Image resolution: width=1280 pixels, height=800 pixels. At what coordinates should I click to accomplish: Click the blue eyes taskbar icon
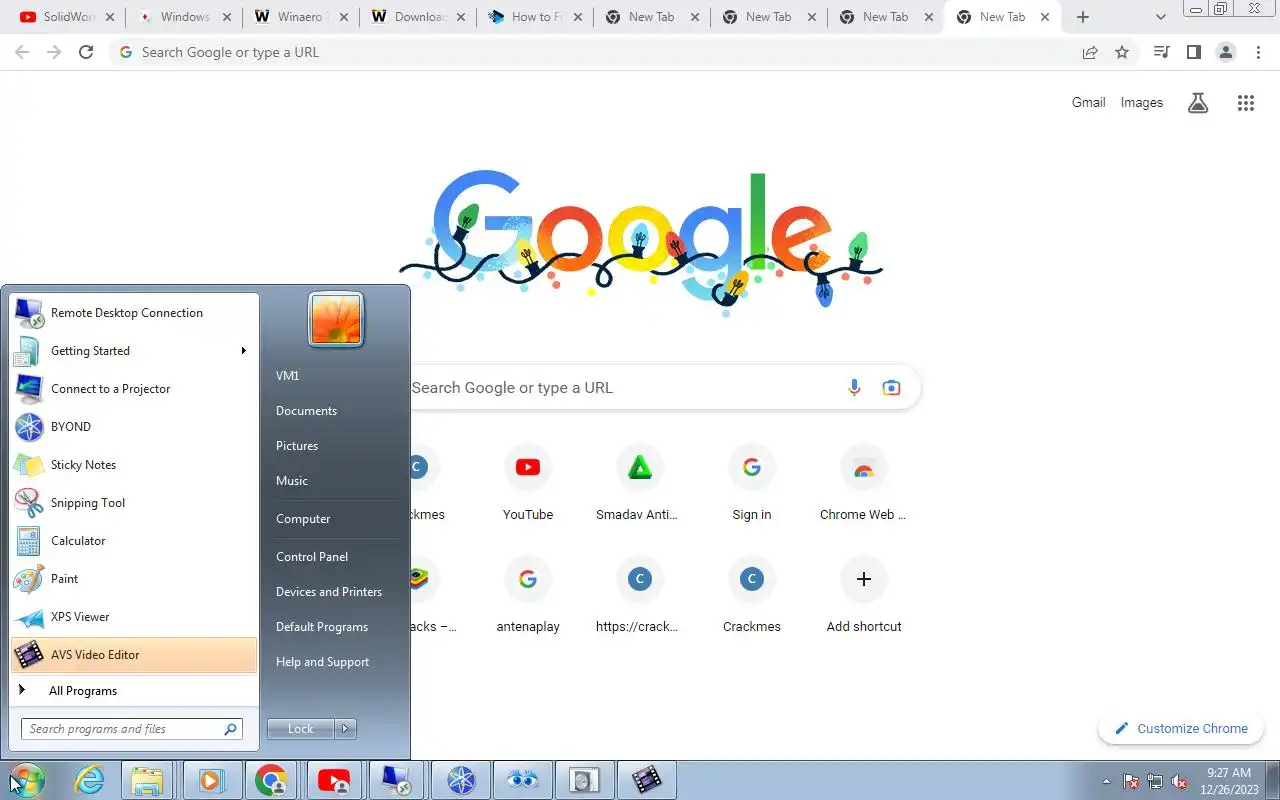pyautogui.click(x=523, y=780)
